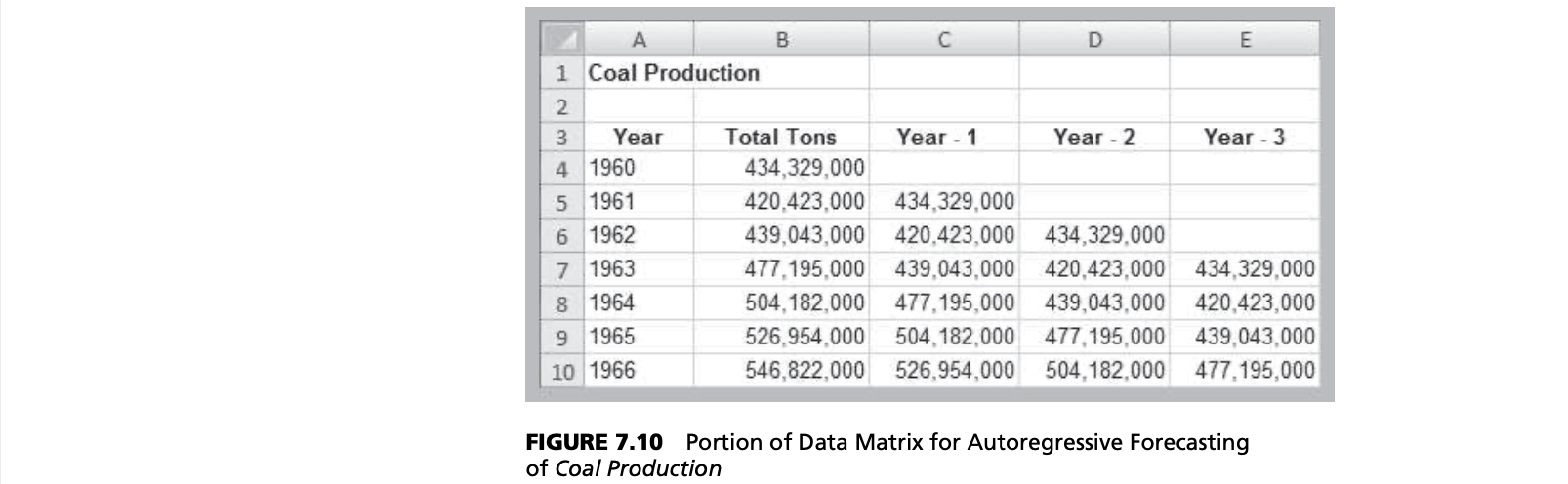The image size is (1568, 484).
Task: Select the cell containing year 1965
Action: point(639,337)
